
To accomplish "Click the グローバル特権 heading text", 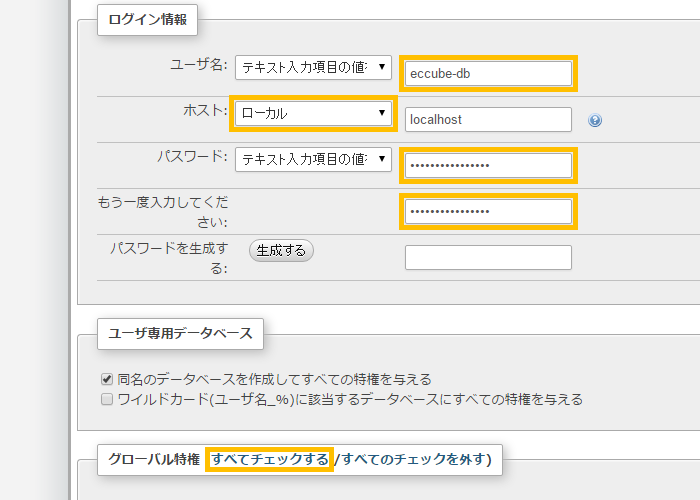I will point(154,459).
